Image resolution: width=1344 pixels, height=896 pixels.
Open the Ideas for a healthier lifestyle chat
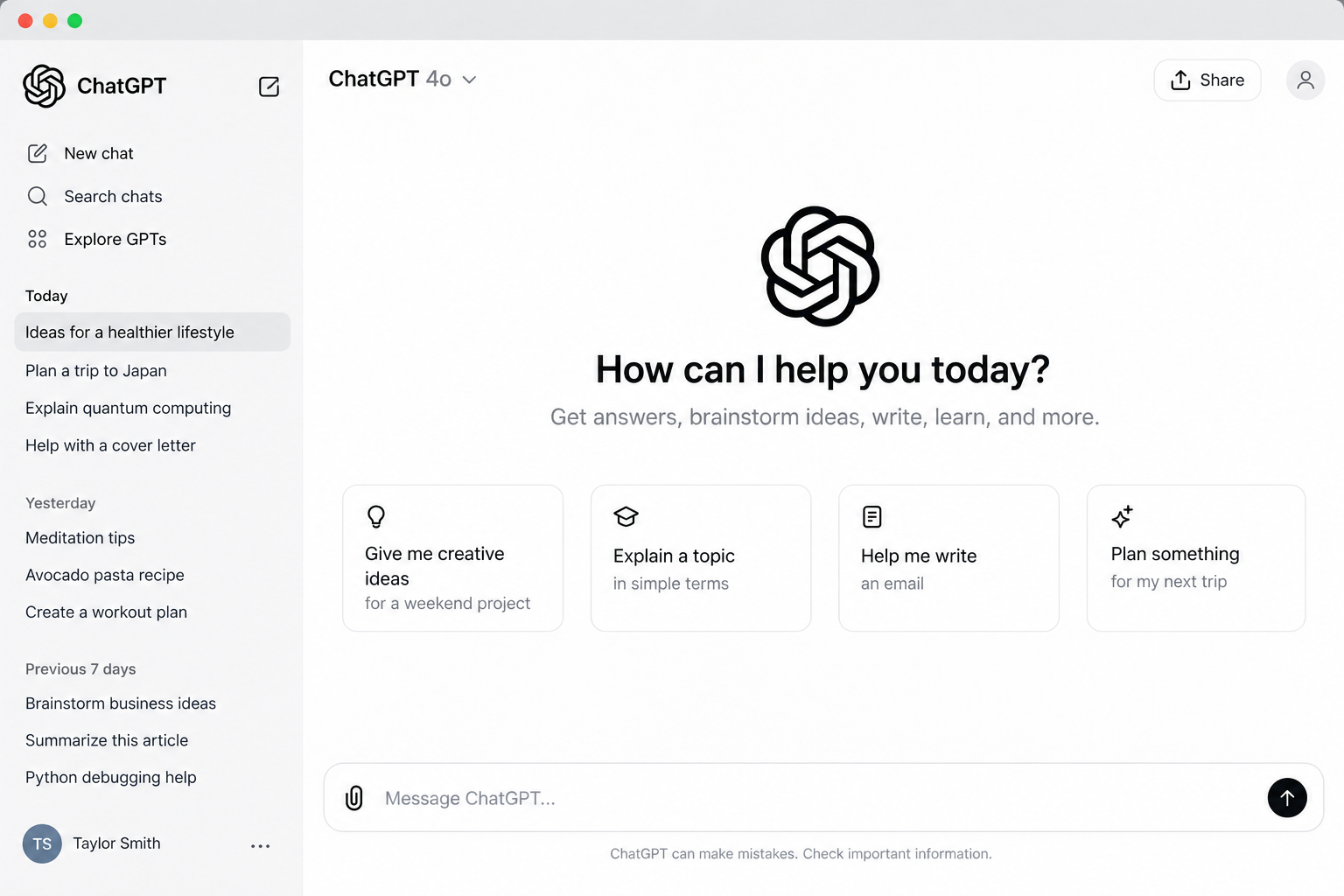tap(152, 332)
